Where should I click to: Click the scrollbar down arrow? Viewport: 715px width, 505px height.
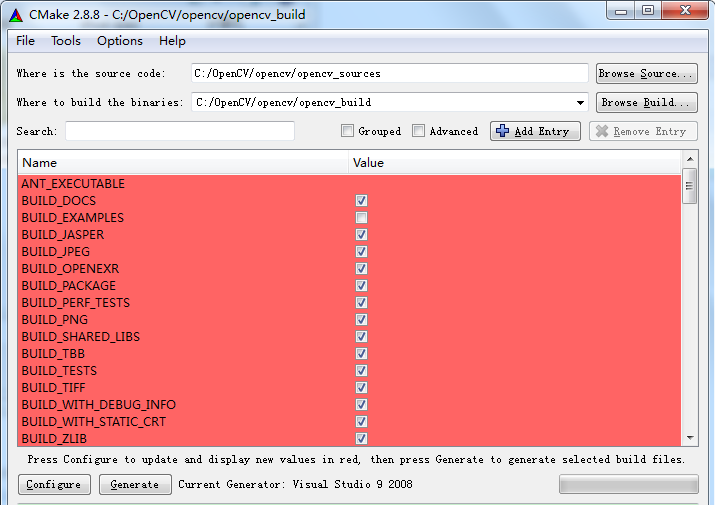(x=690, y=438)
